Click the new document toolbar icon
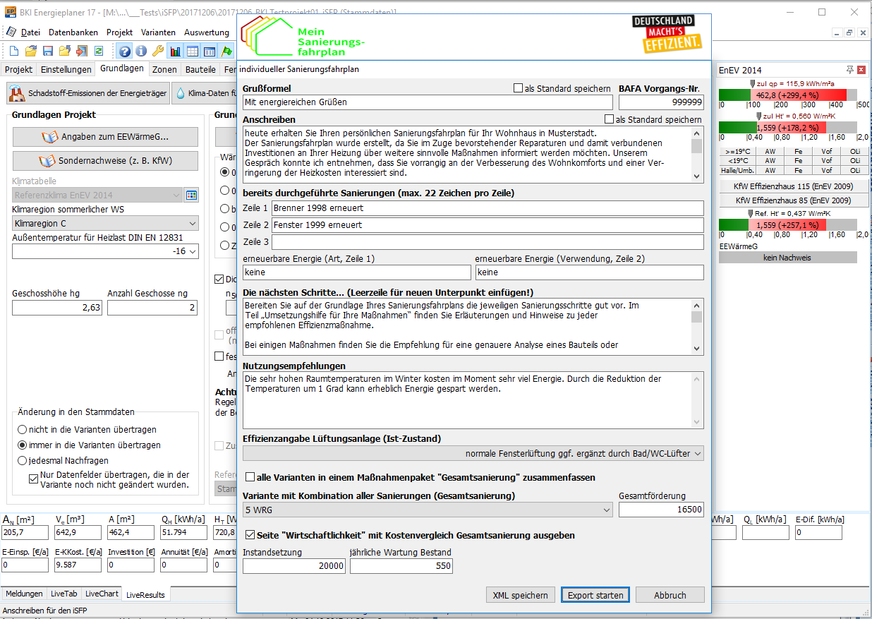This screenshot has height=619, width=872. point(13,51)
